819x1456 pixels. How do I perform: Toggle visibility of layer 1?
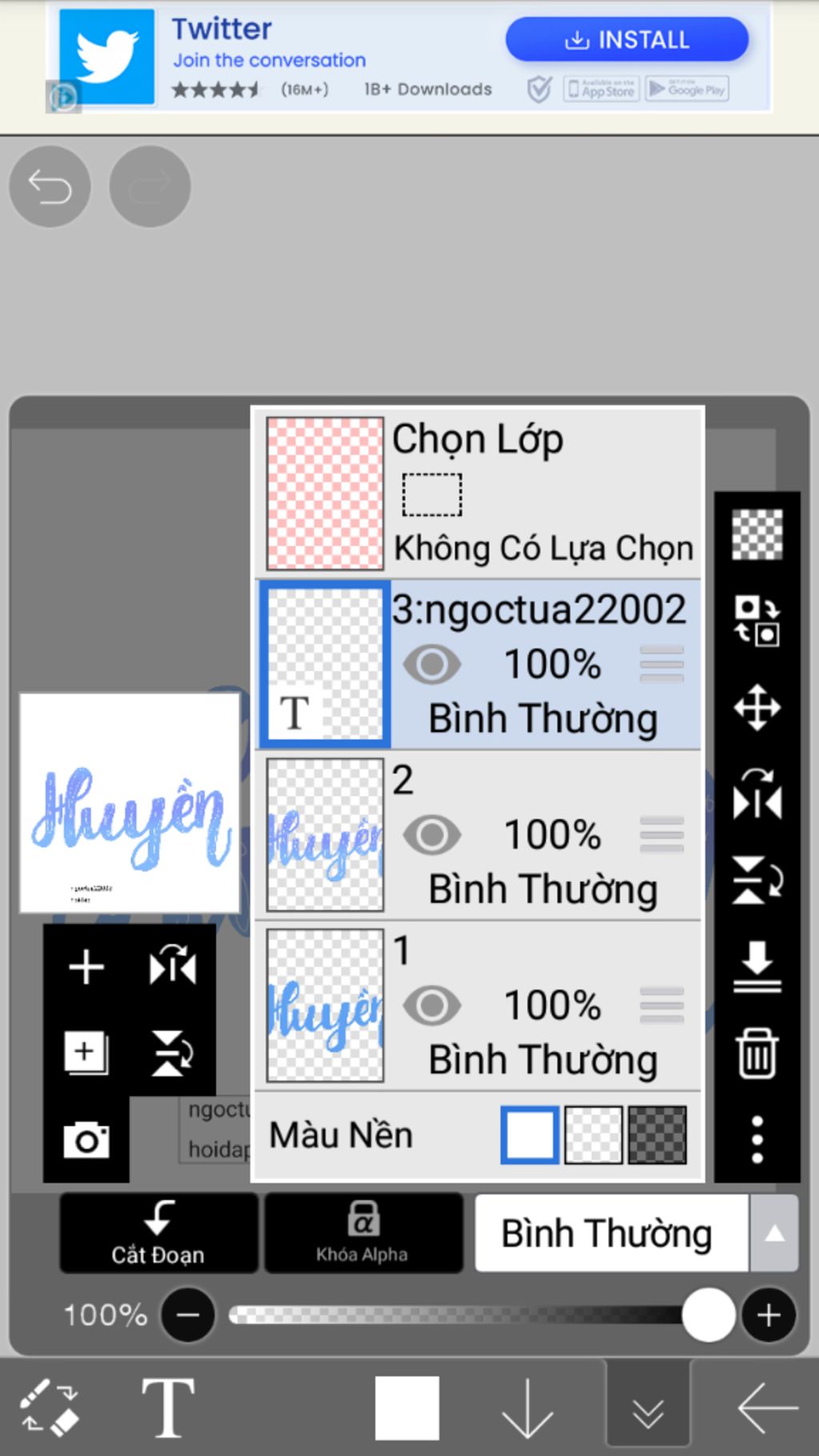432,1006
